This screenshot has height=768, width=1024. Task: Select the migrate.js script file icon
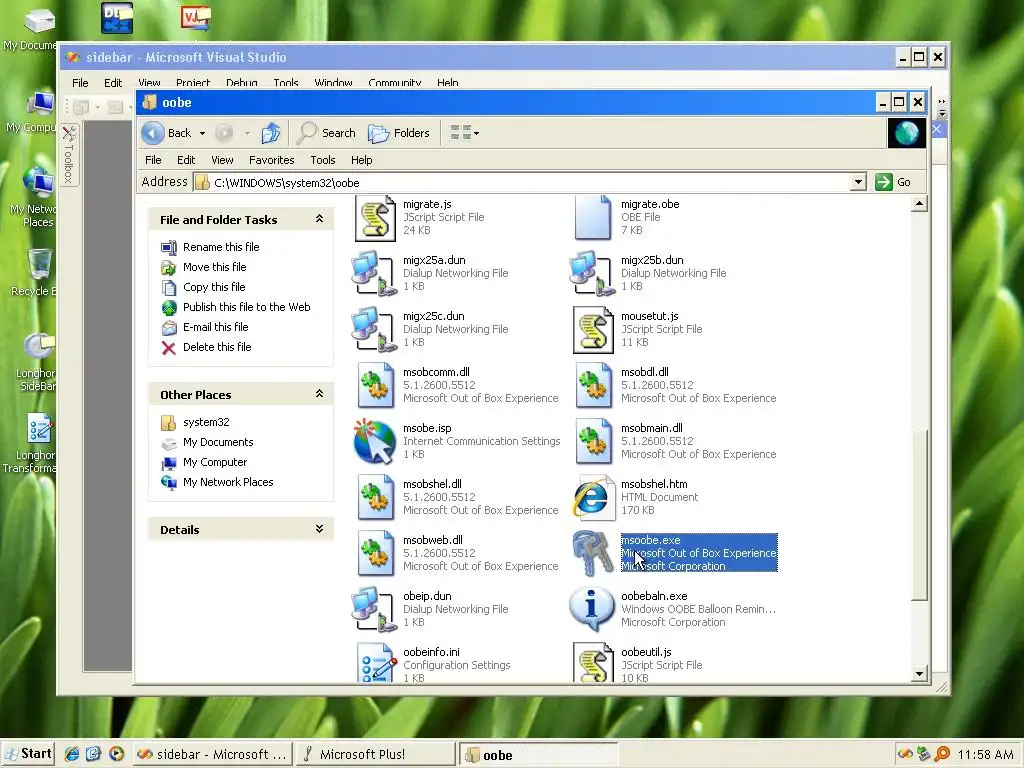coord(375,218)
